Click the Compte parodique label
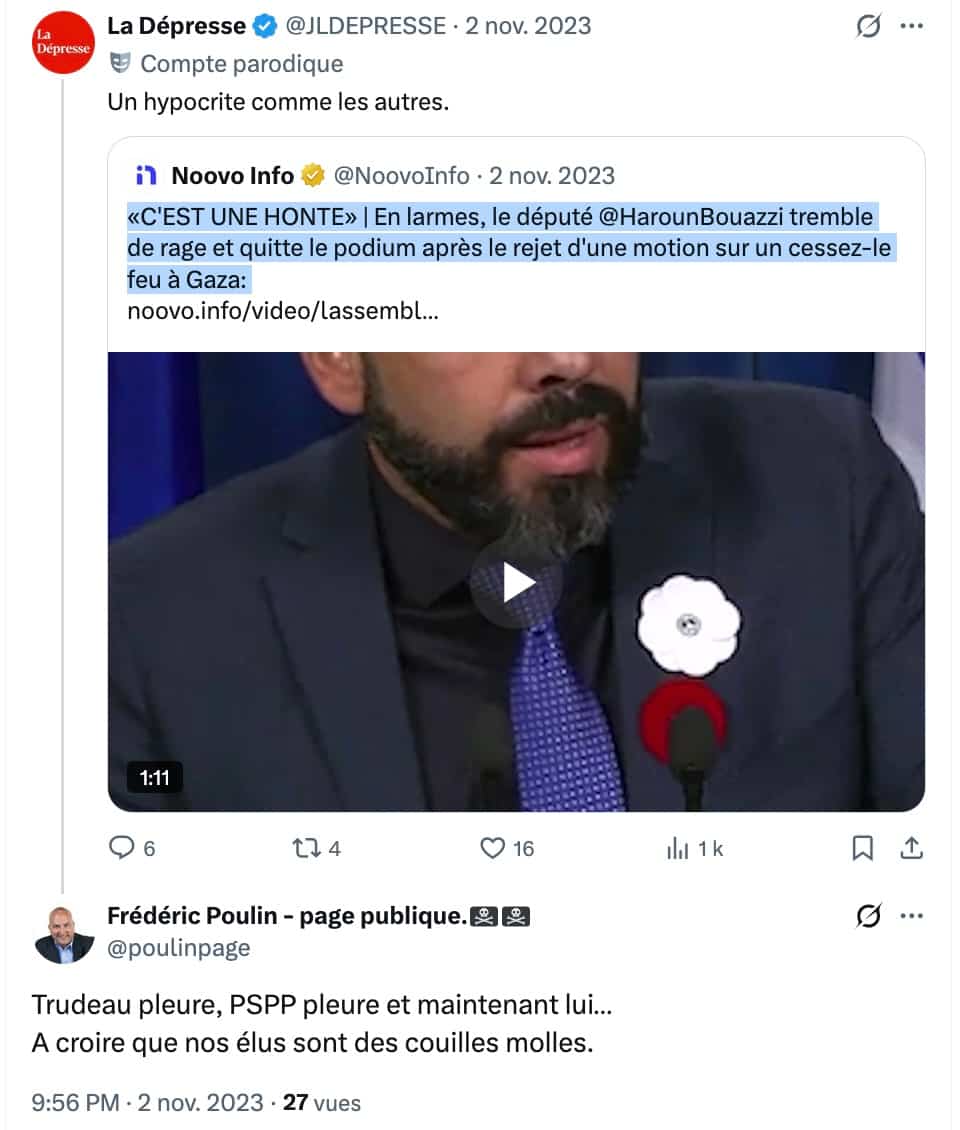 pyautogui.click(x=241, y=63)
